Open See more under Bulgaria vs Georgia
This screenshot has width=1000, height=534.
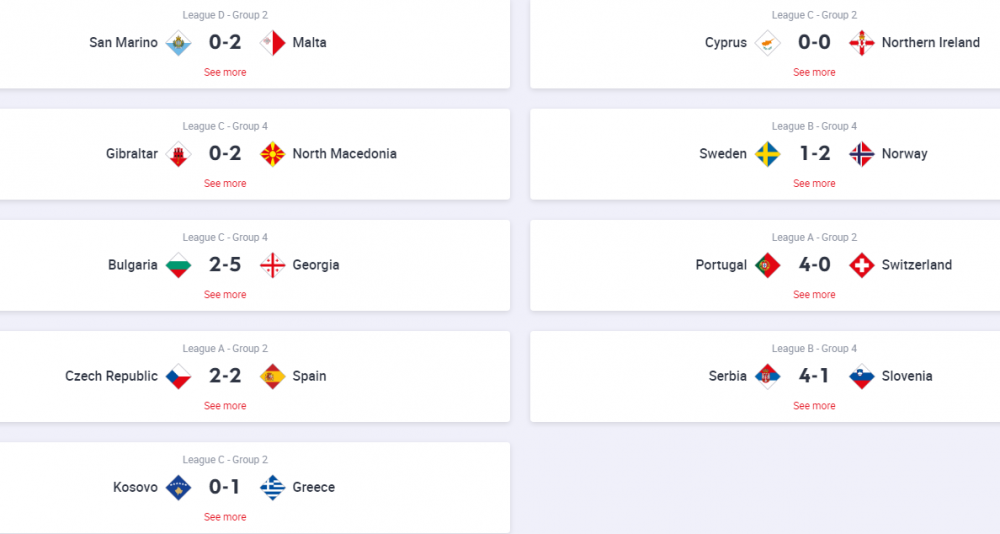(225, 294)
